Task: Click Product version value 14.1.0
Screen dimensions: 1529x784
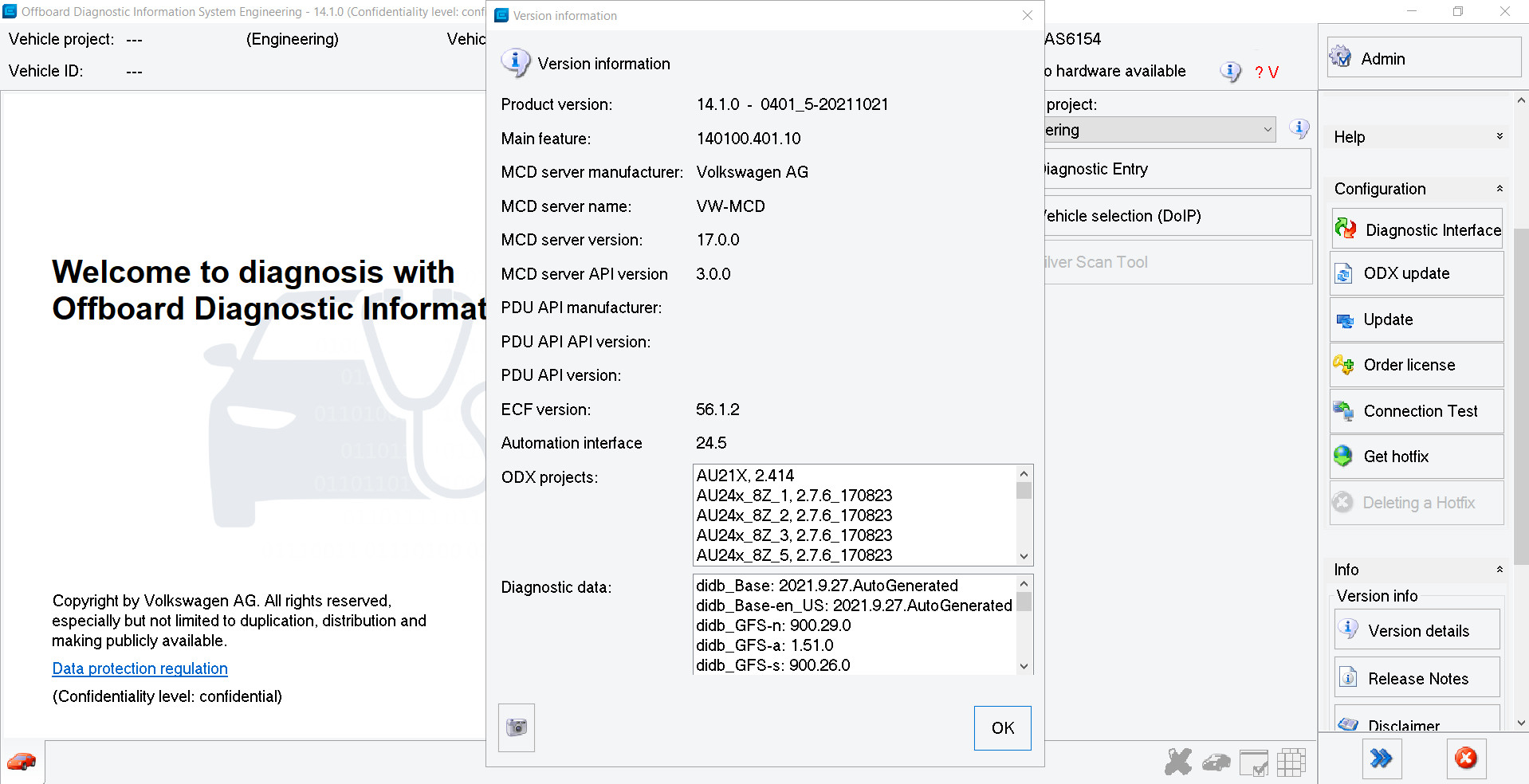Action: point(792,104)
